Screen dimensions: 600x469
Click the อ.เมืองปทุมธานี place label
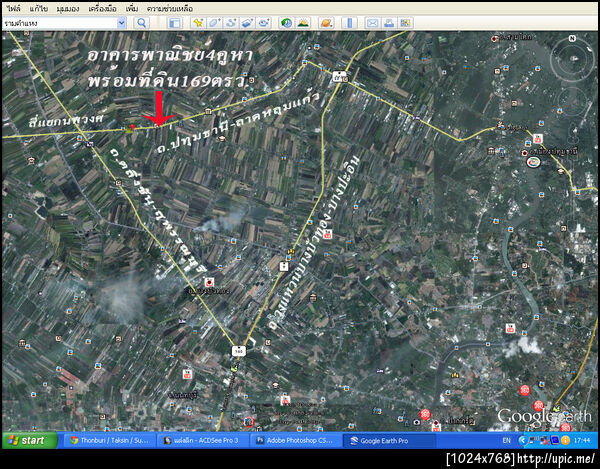[x=552, y=152]
